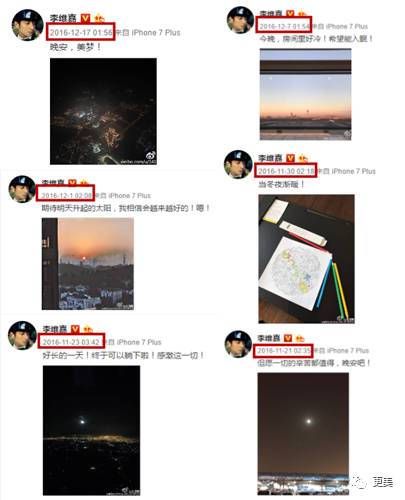Open coloring page with pencils photo
Viewport: 405px width, 500px height.
[306, 259]
